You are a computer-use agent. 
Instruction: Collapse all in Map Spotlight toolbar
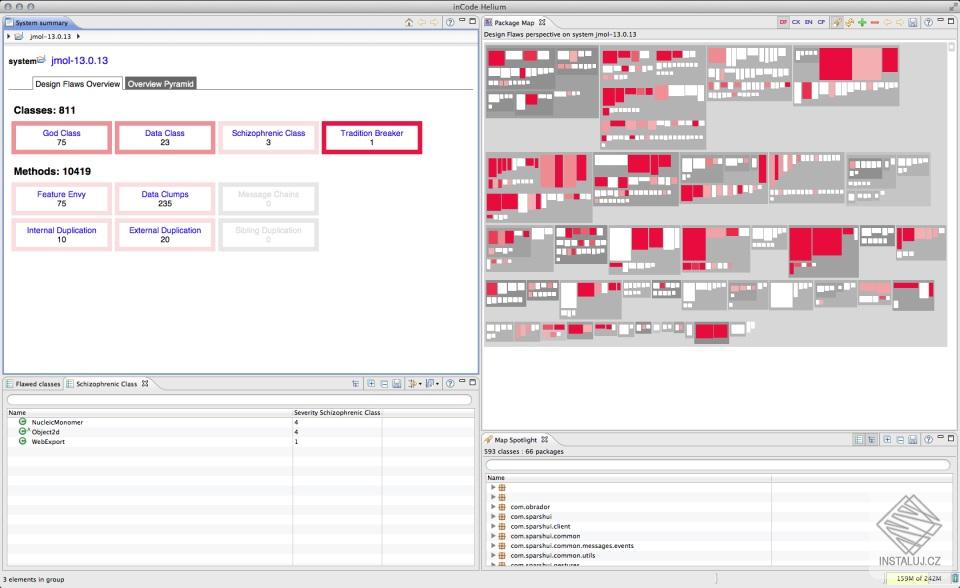click(900, 440)
